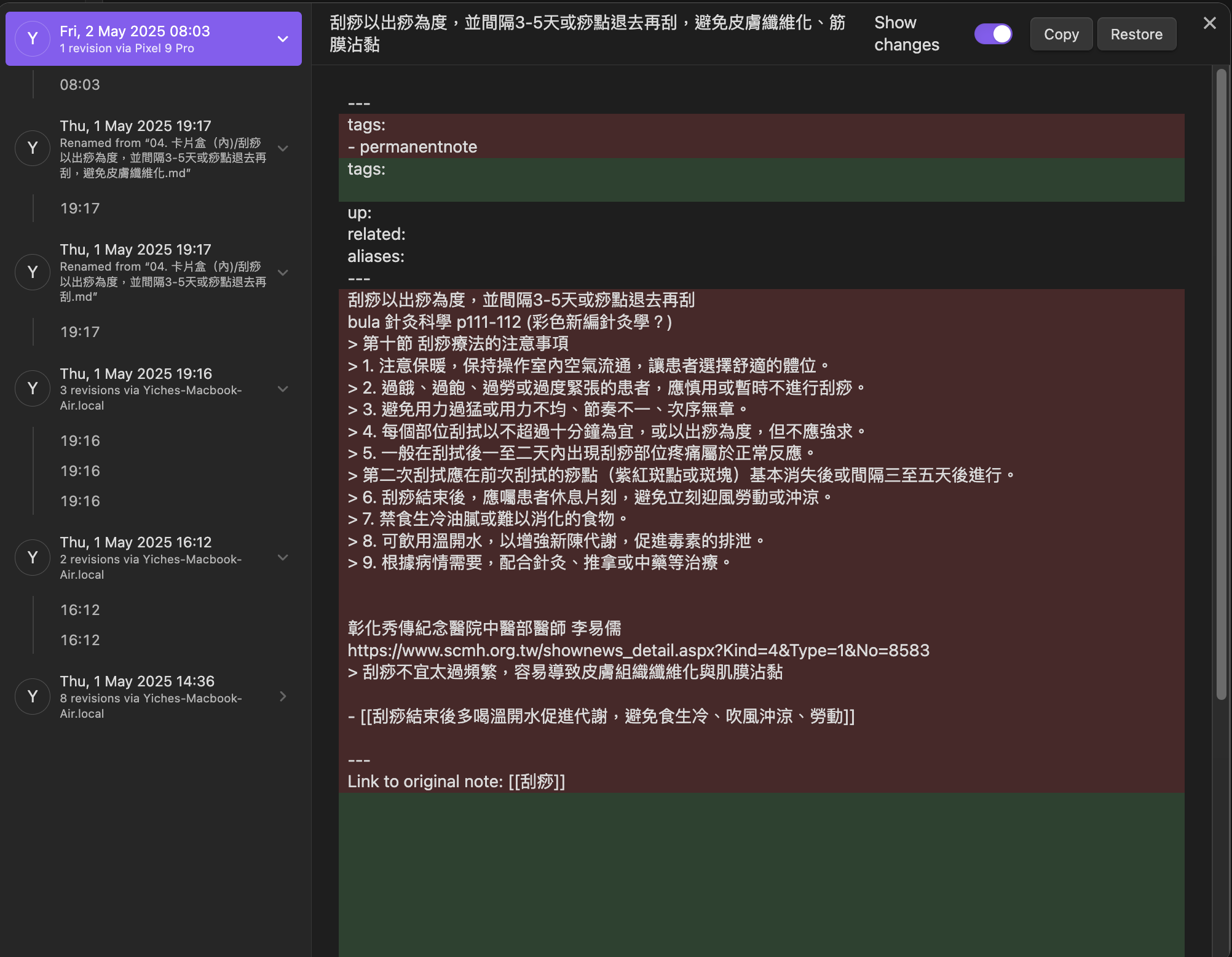Click the 'related:' frontmatter line
Viewport: 1232px width, 957px height.
coord(376,234)
